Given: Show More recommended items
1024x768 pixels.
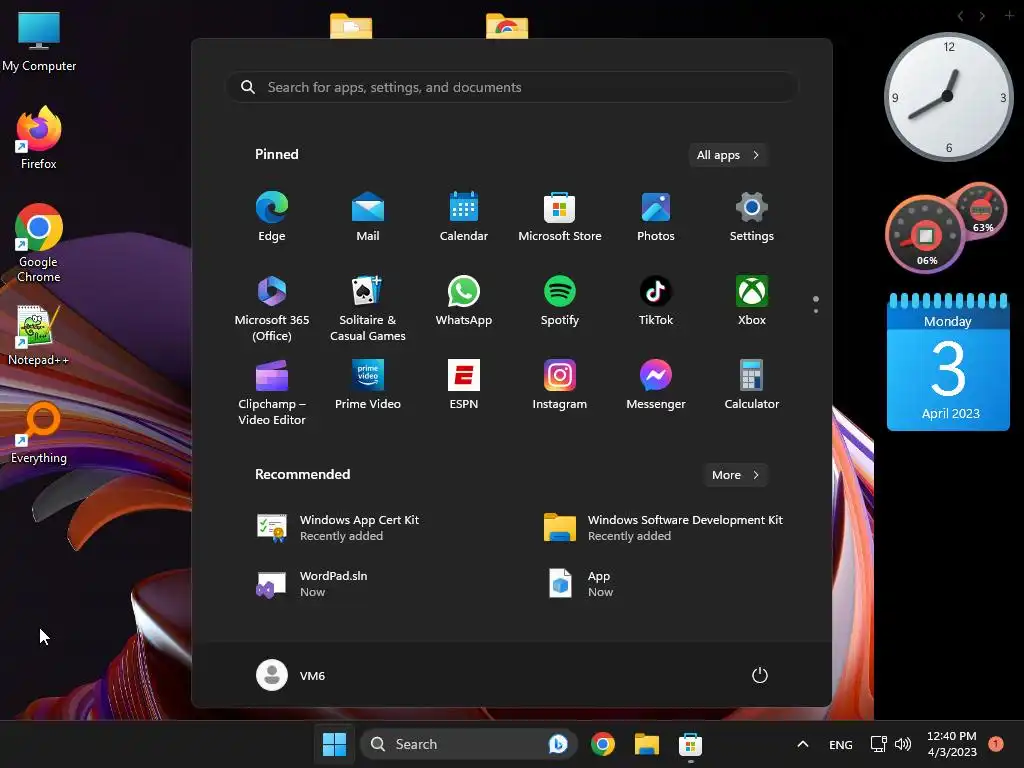Looking at the screenshot, I should tap(735, 475).
